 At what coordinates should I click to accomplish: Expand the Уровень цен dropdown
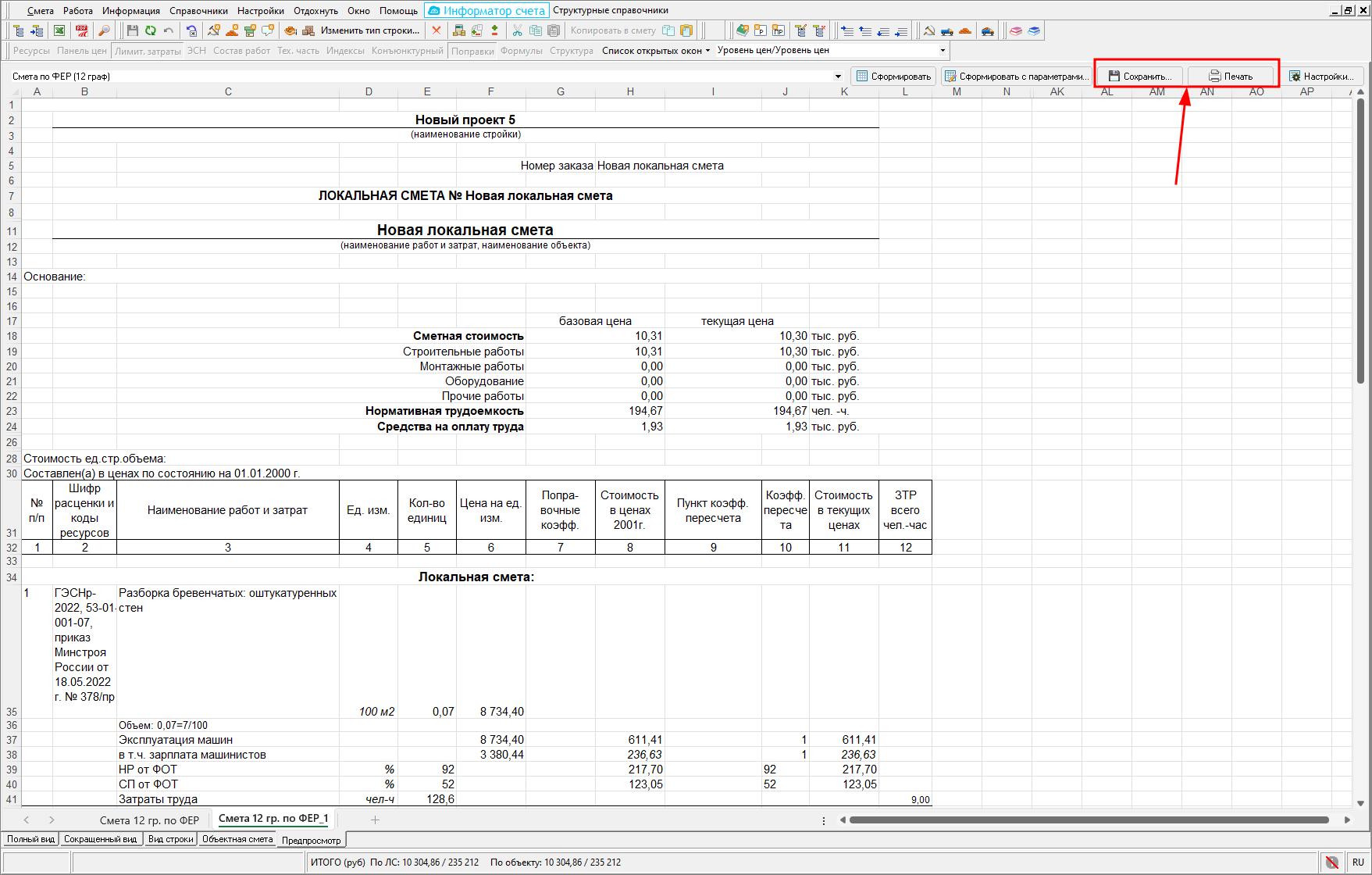pyautogui.click(x=943, y=51)
